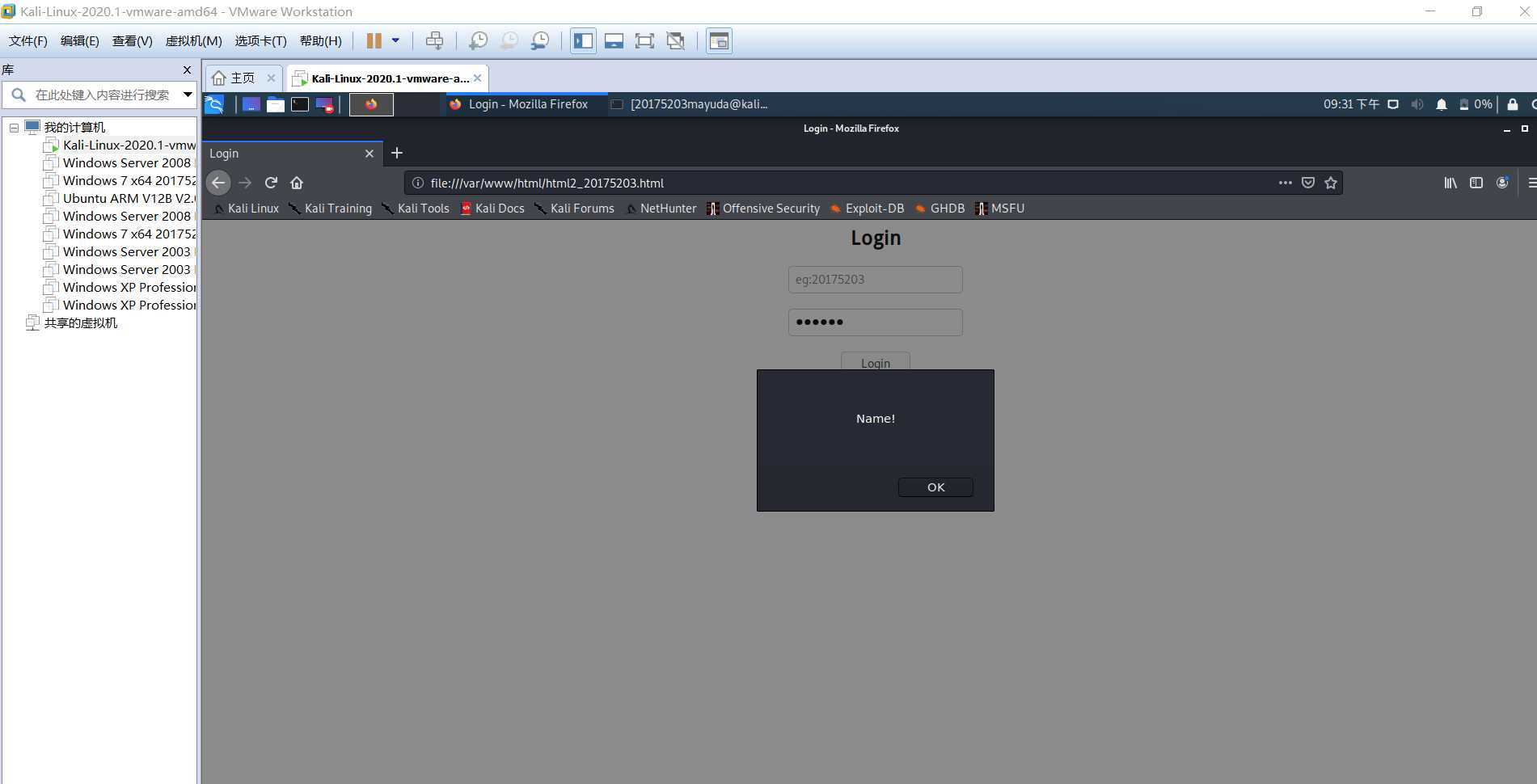This screenshot has width=1537, height=784.
Task: Save the page to Pocket
Action: [1308, 183]
